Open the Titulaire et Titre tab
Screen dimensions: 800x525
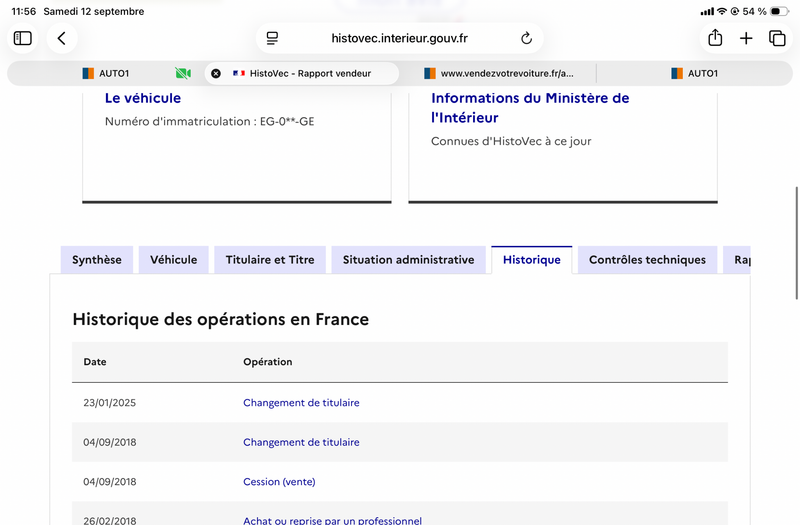pyautogui.click(x=270, y=260)
